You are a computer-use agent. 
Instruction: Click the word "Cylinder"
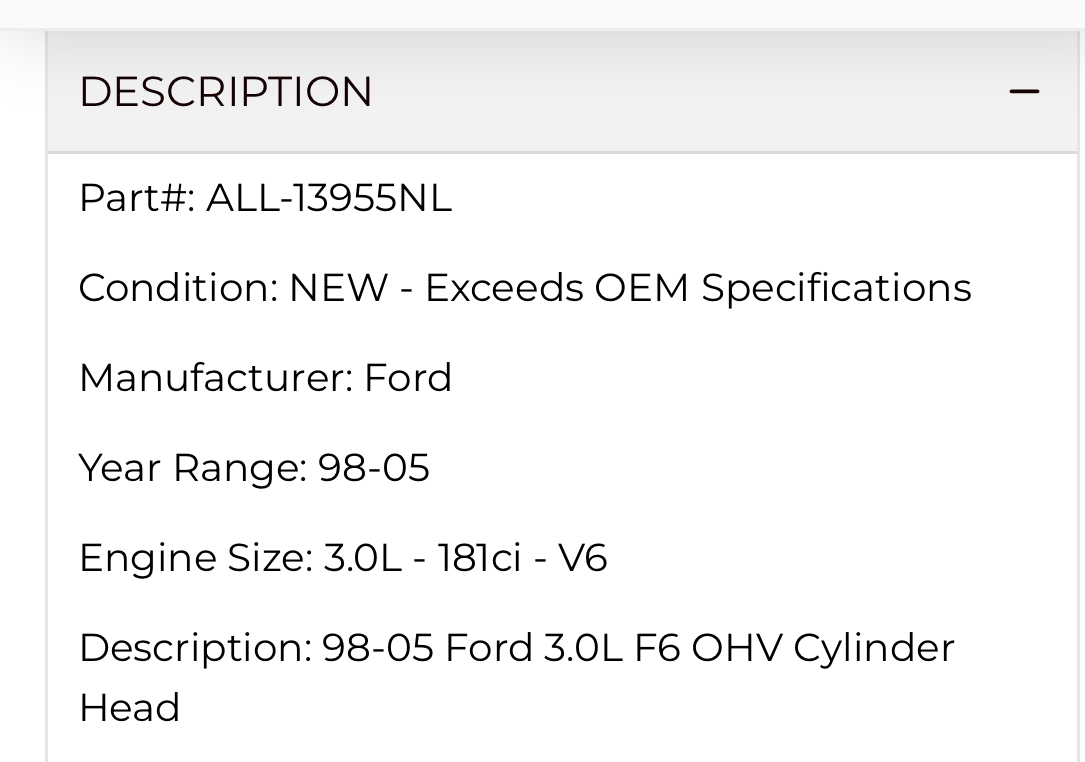coord(874,648)
